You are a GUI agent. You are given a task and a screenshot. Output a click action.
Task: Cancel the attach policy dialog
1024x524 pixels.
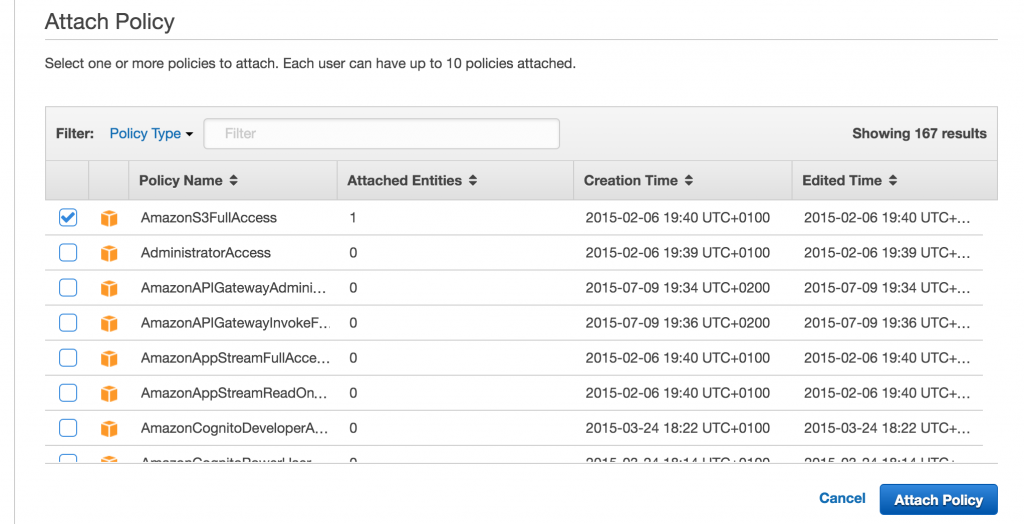(842, 499)
